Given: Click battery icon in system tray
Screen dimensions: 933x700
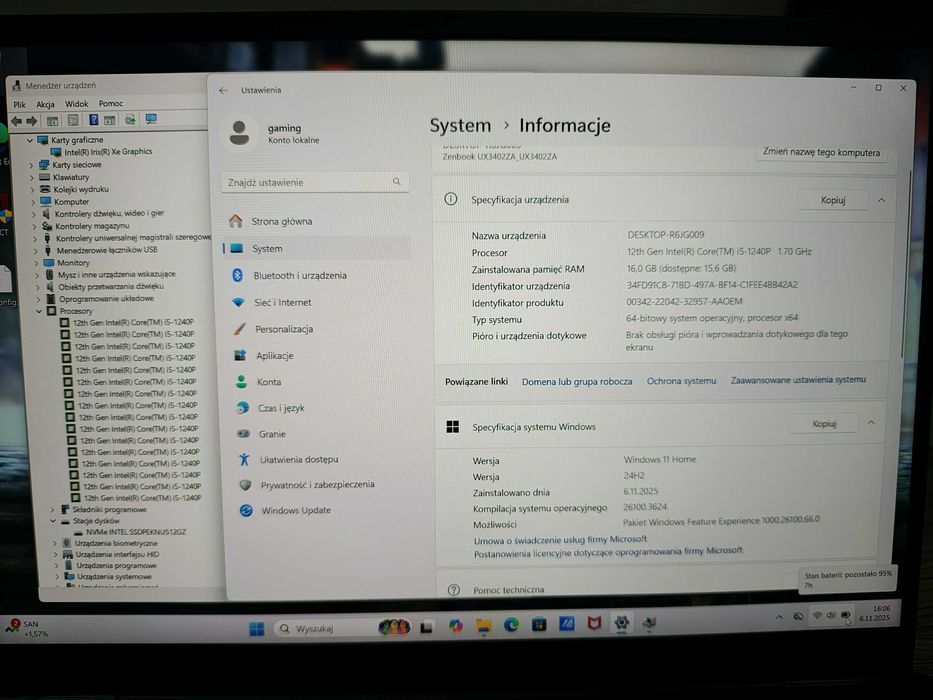Looking at the screenshot, I should (x=845, y=615).
